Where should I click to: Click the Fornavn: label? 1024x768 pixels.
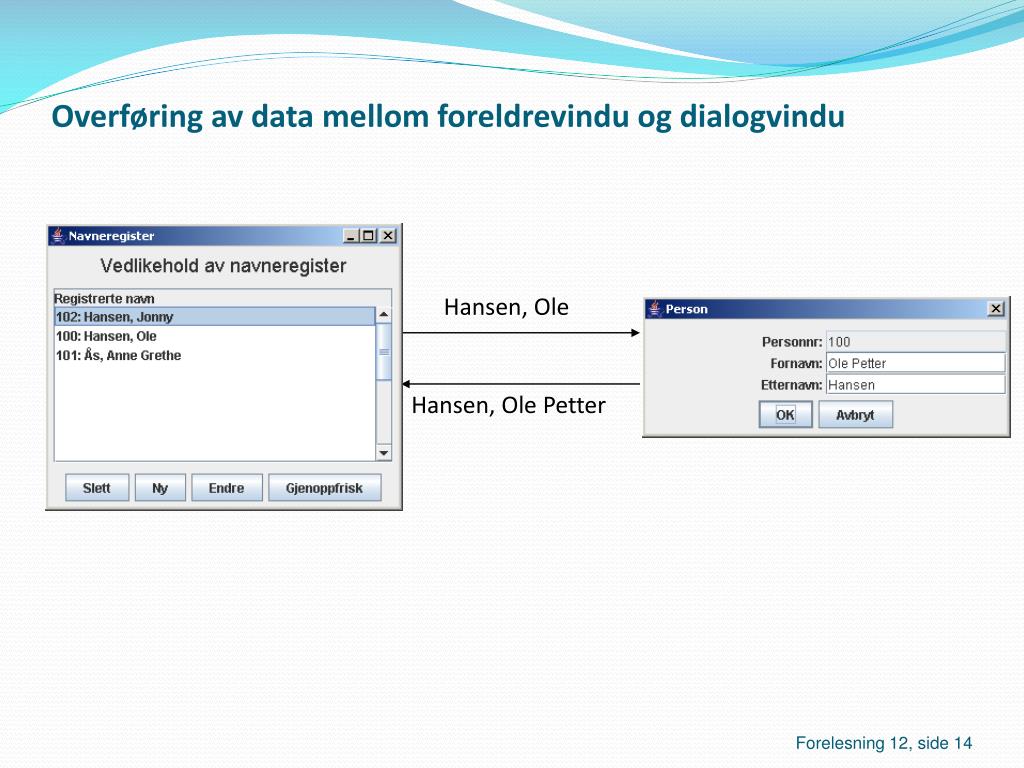pyautogui.click(x=797, y=363)
